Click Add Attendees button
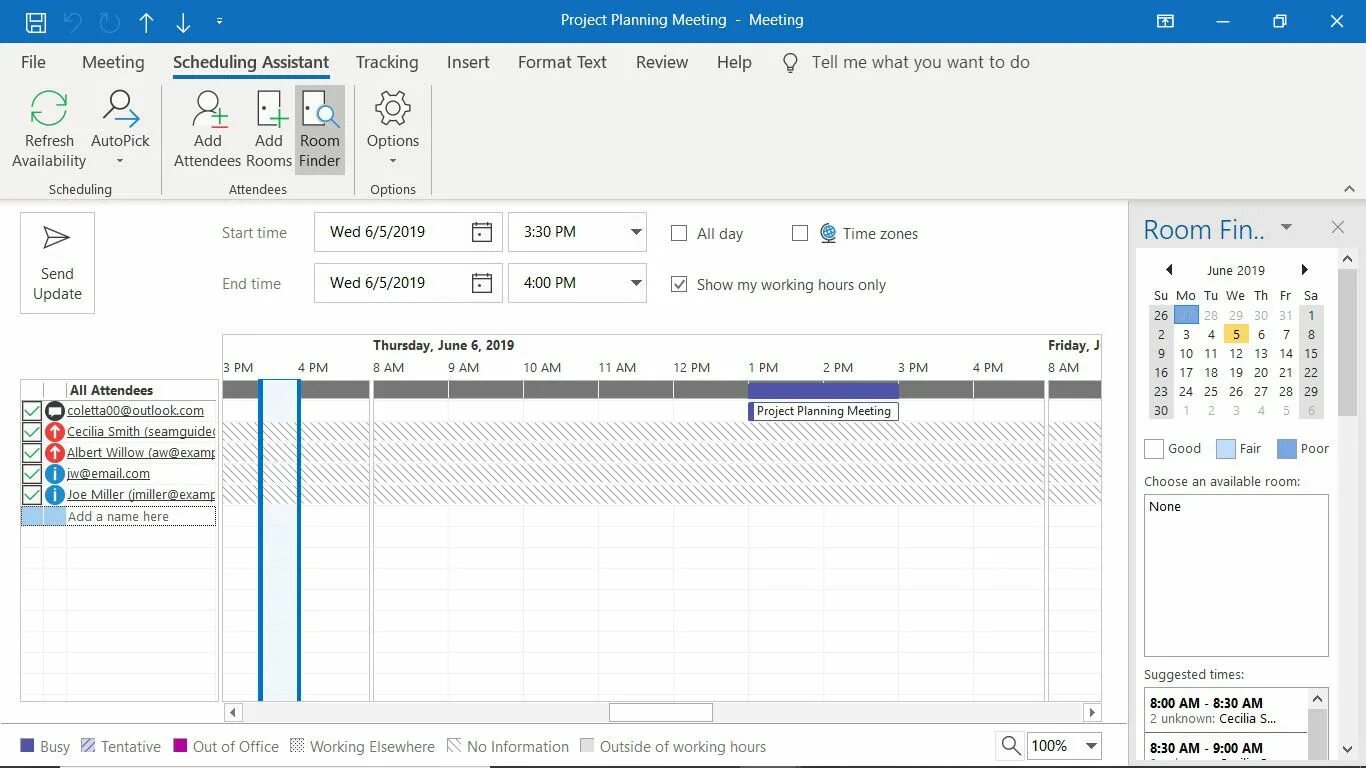 [x=208, y=130]
